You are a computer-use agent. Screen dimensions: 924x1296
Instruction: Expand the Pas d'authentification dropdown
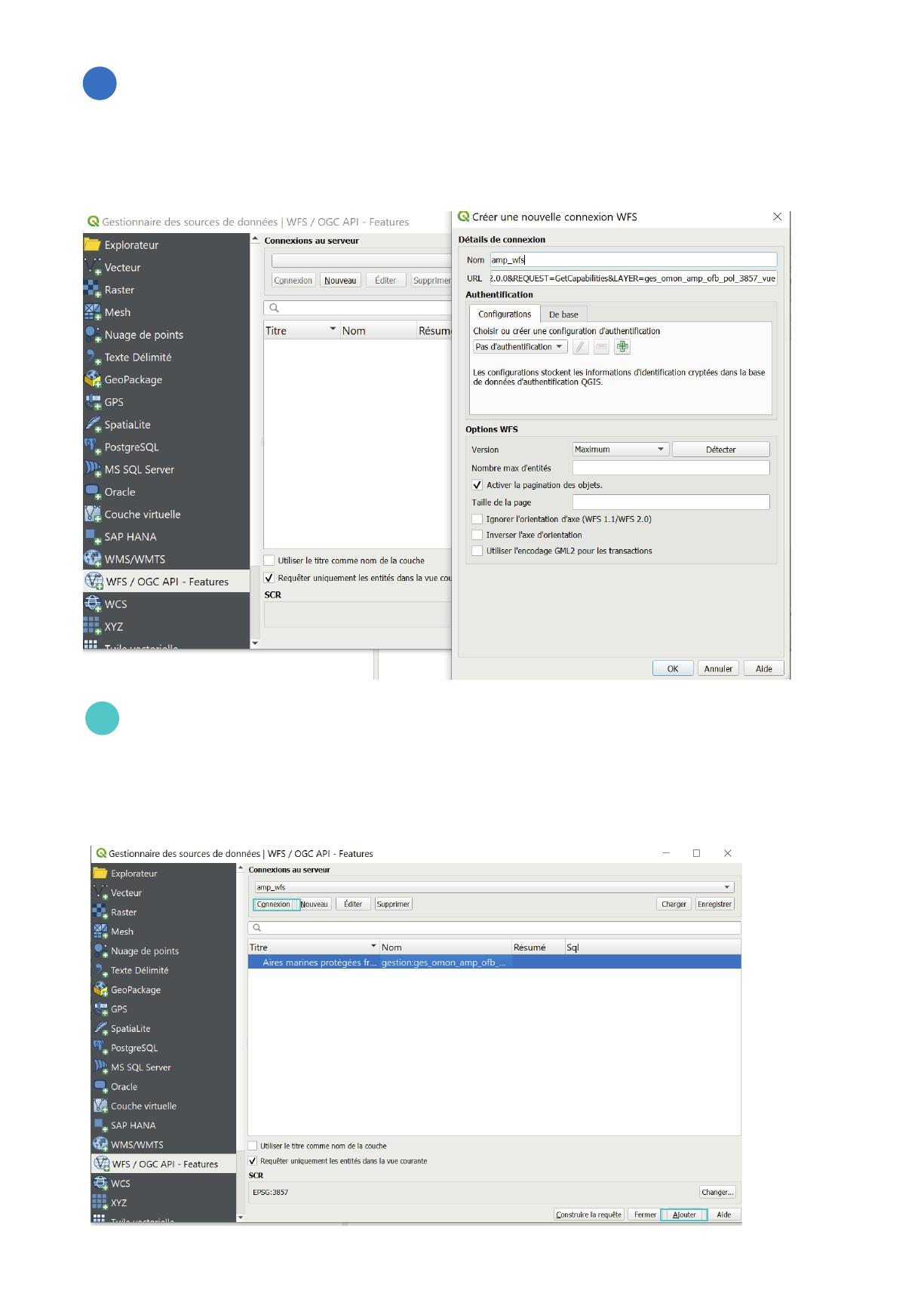click(520, 347)
